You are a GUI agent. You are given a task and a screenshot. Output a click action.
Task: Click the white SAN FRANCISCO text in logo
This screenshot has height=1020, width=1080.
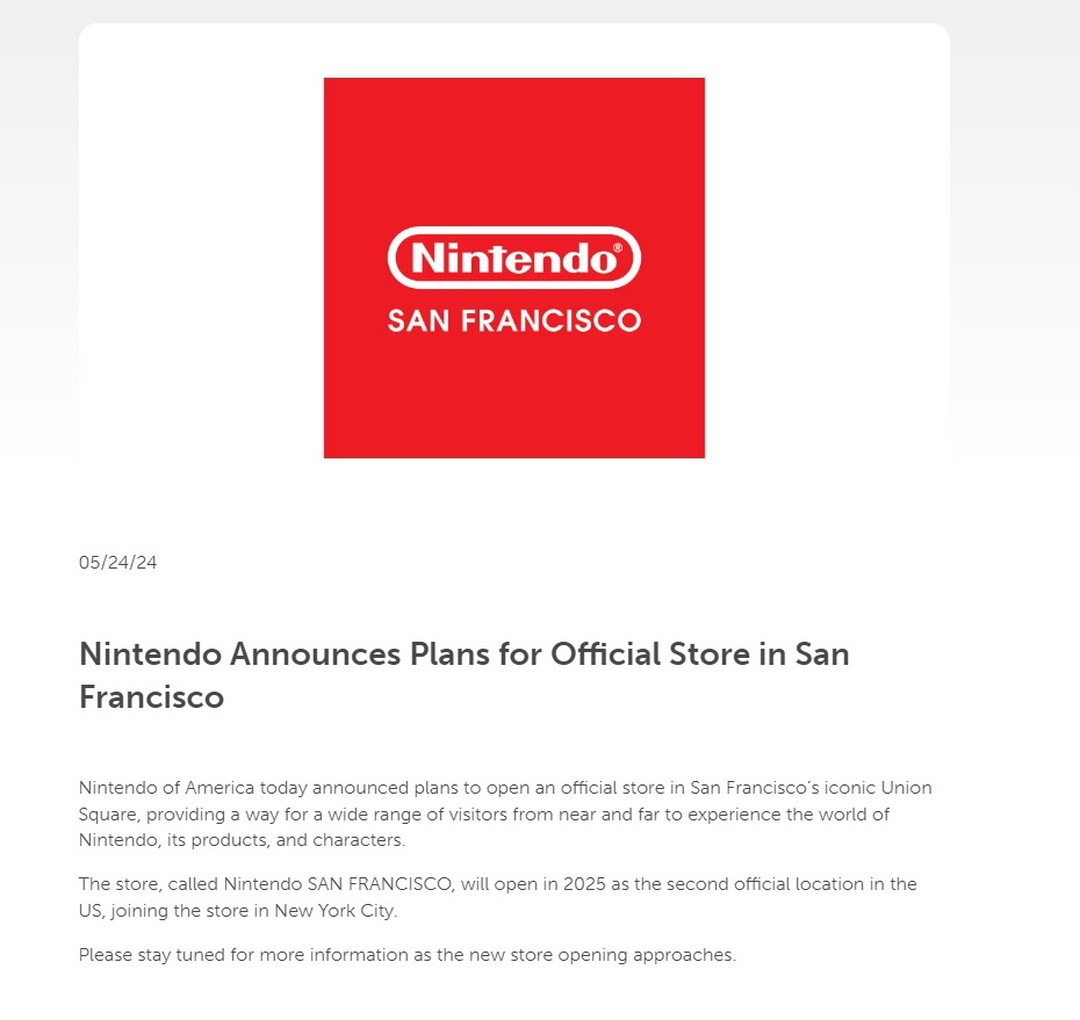tap(514, 321)
